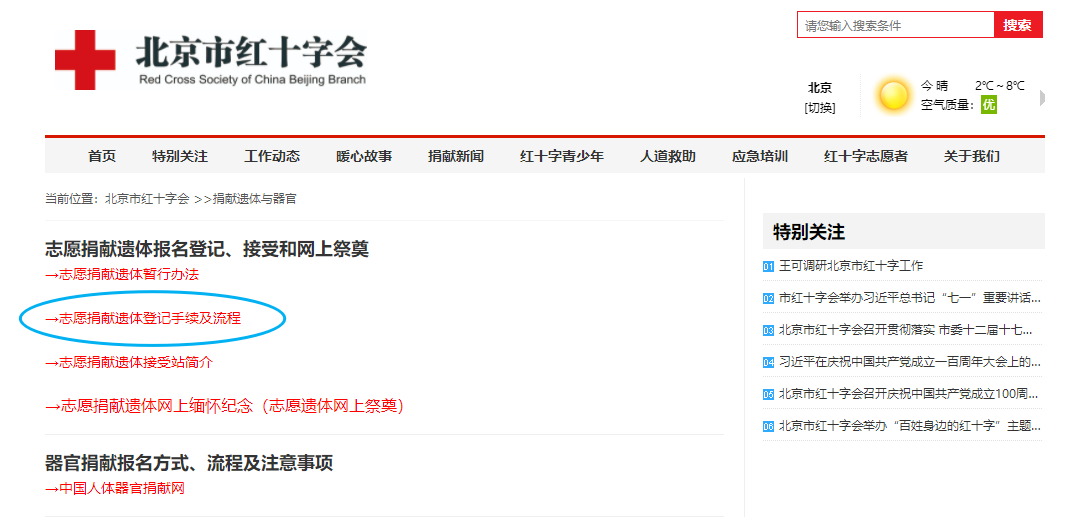The image size is (1066, 531).
Task: Open news about 习近平总书记“七一”重要讲话
Action: [x=910, y=298]
